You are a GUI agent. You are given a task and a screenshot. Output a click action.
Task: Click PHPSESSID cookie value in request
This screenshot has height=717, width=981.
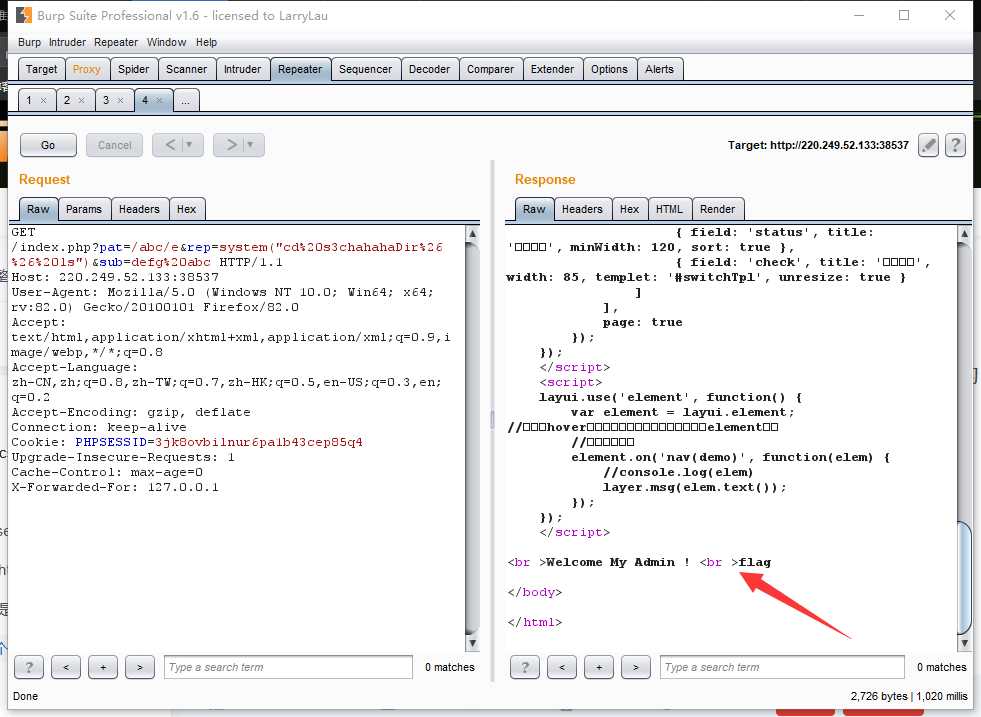click(x=258, y=442)
